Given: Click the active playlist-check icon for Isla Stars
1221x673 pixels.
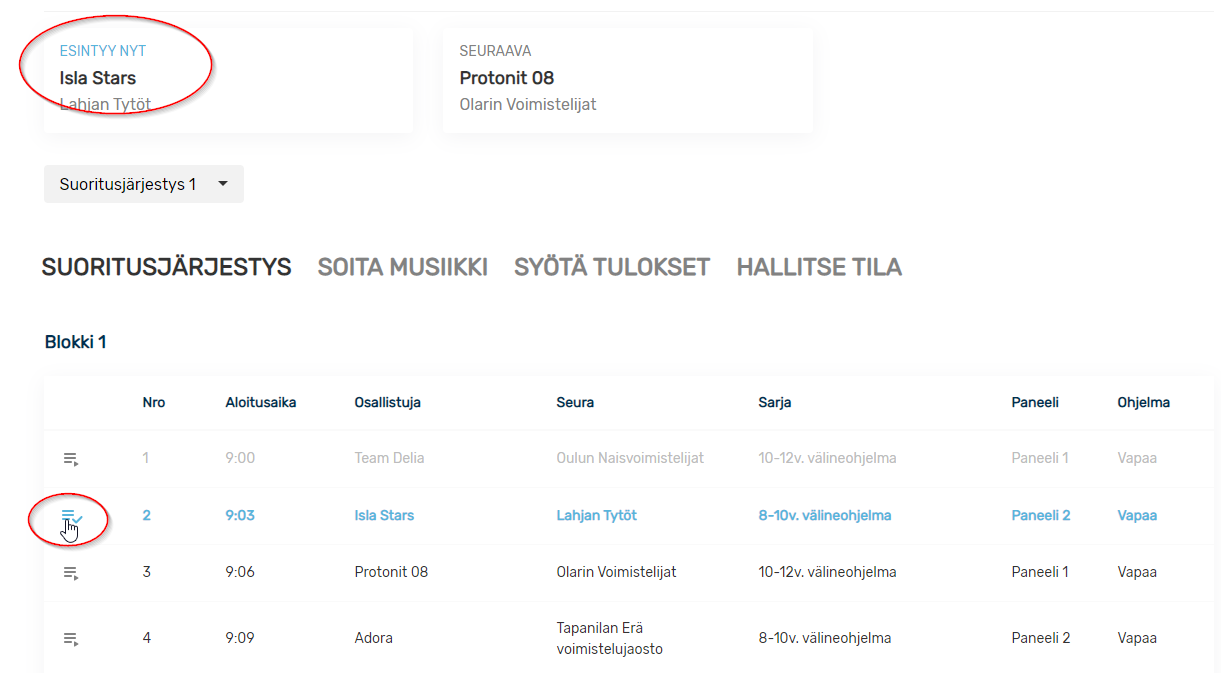Looking at the screenshot, I should [x=71, y=516].
